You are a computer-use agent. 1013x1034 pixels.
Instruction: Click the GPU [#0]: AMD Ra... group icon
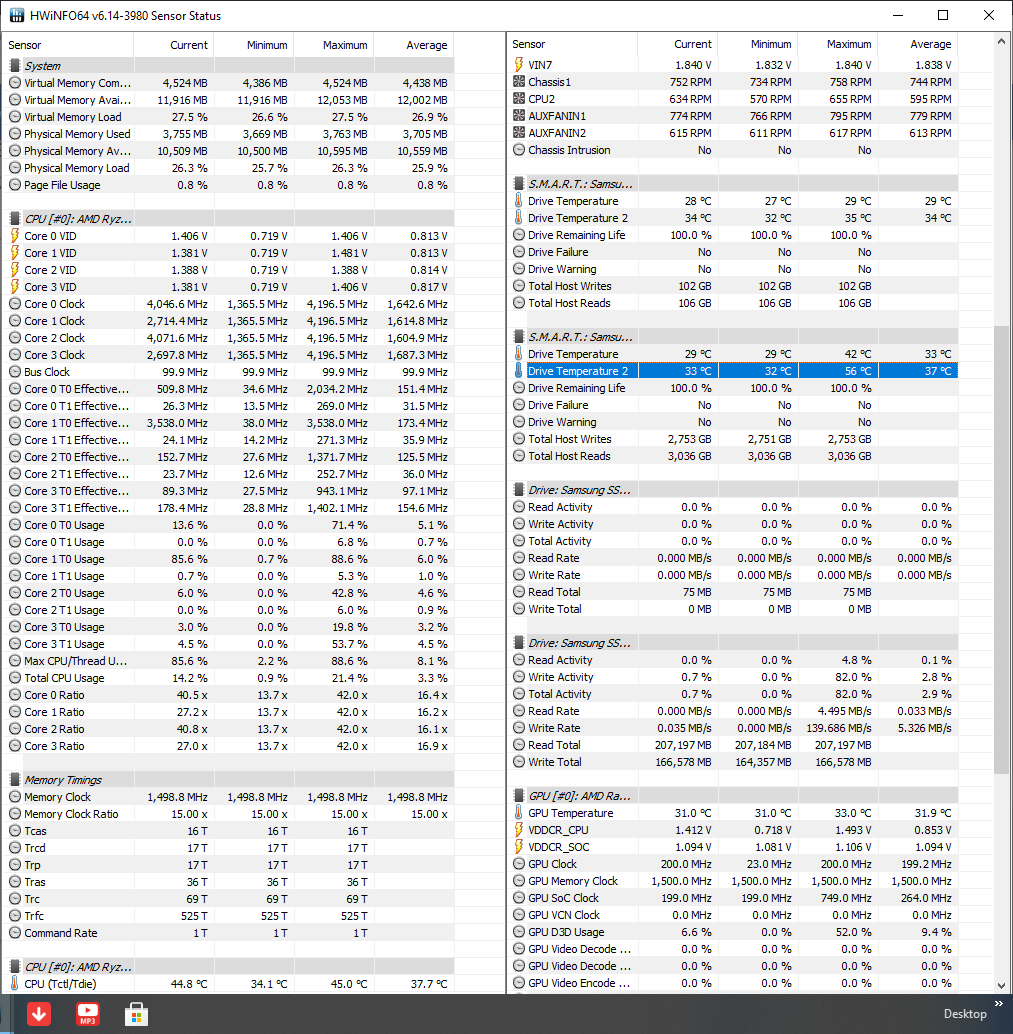click(x=518, y=796)
